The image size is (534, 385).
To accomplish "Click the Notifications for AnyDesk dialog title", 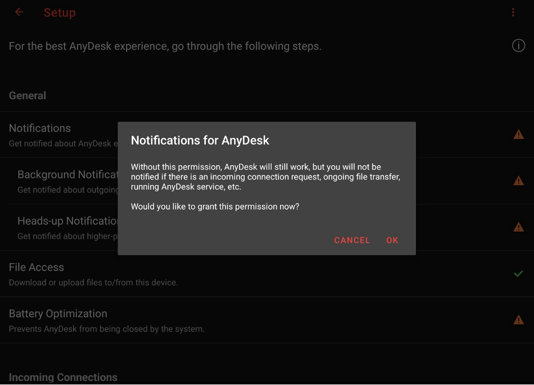I will tap(200, 140).
